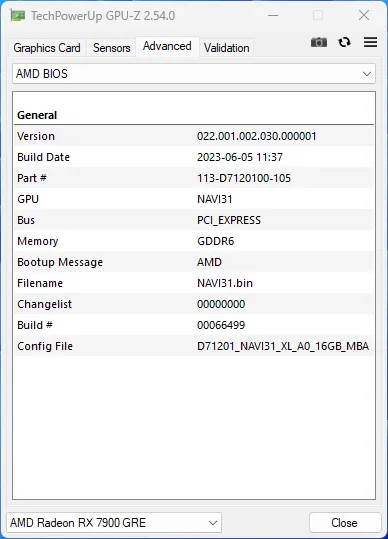Select part number 113-D7120100-105
This screenshot has height=539, width=388.
(x=244, y=178)
